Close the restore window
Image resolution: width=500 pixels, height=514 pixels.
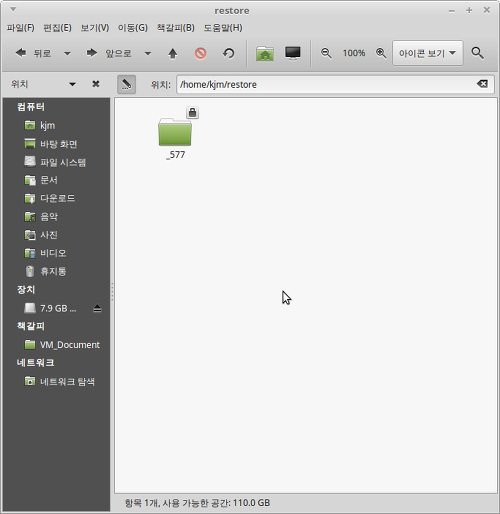click(487, 10)
